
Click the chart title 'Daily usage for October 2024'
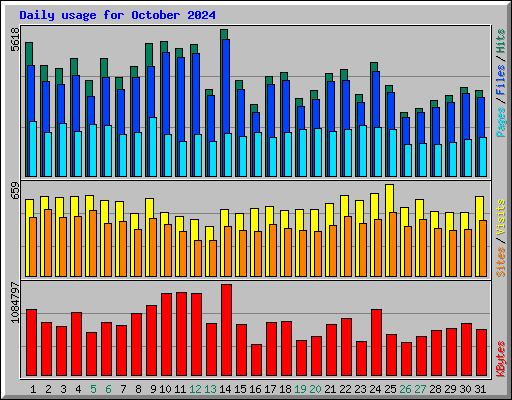point(117,15)
